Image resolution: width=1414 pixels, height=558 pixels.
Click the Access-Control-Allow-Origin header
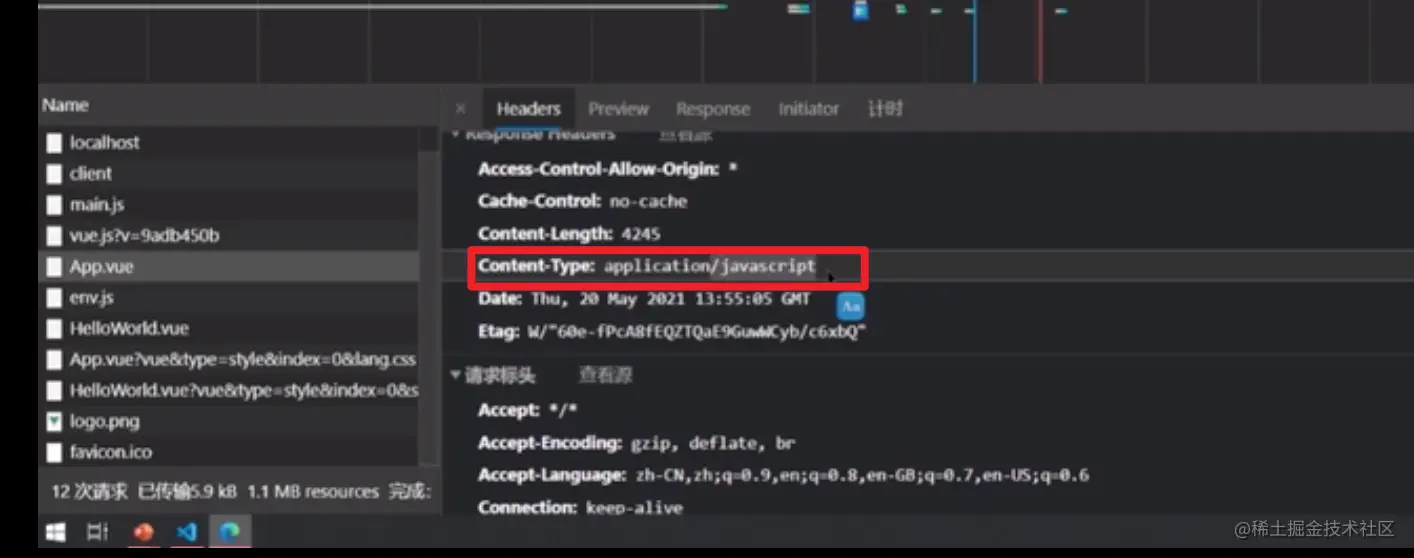[x=608, y=170]
